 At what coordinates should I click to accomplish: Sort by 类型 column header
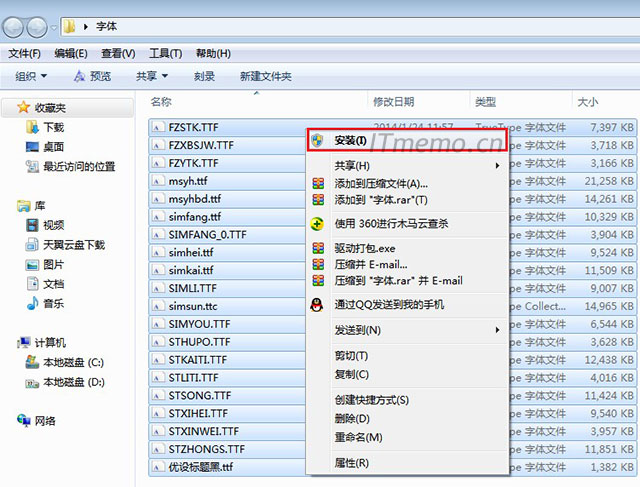486,102
